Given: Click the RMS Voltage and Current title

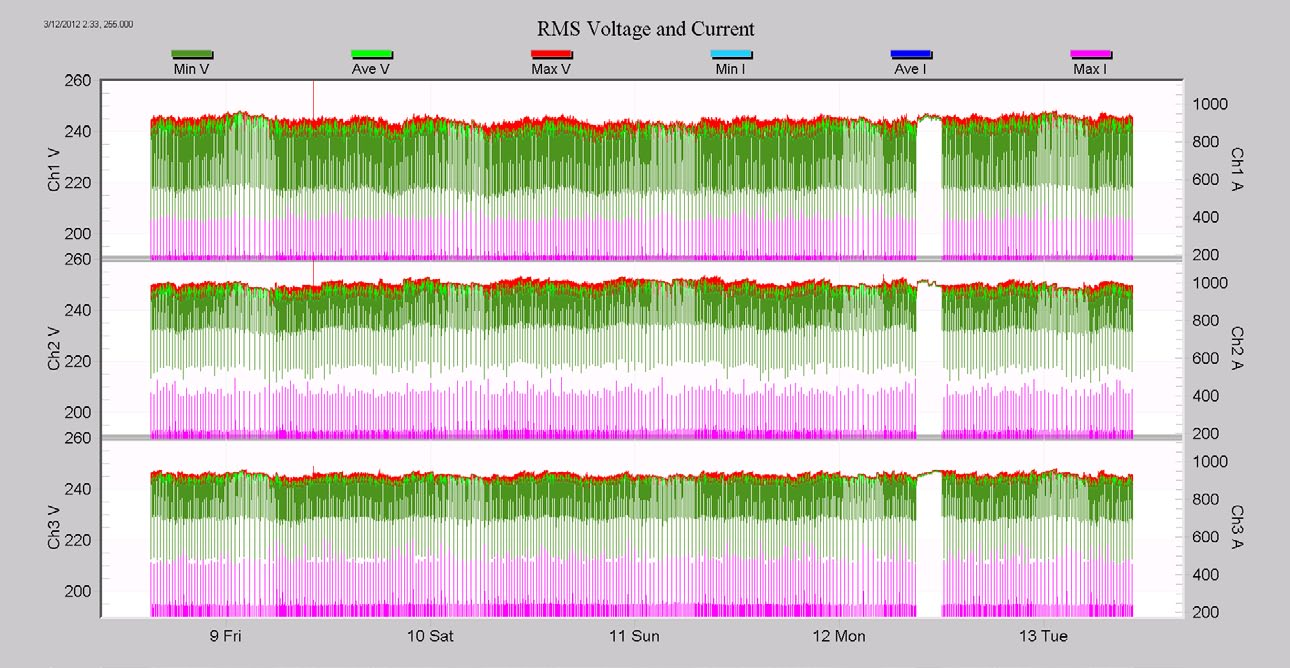Looking at the screenshot, I should [645, 29].
